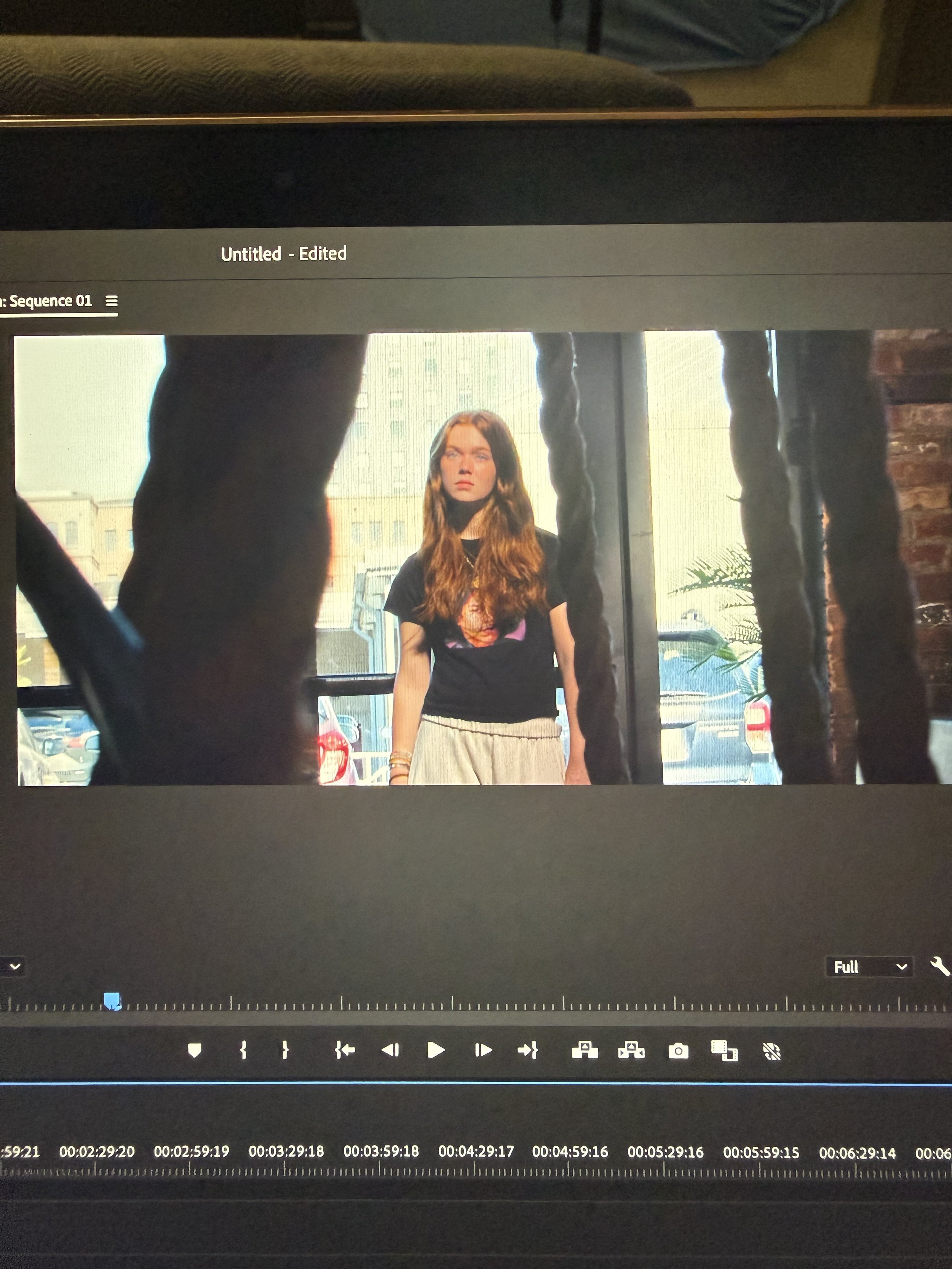
Task: Open the Full playback resolution dropdown
Action: pos(869,967)
